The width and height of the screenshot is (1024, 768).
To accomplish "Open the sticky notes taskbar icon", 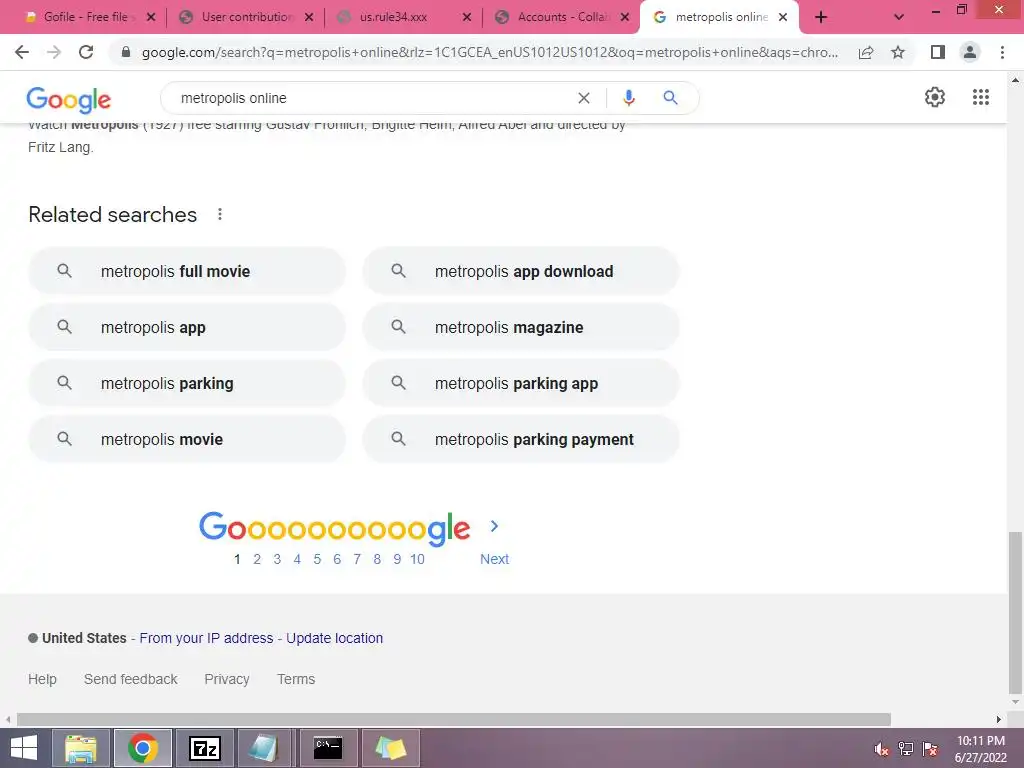I will point(390,748).
